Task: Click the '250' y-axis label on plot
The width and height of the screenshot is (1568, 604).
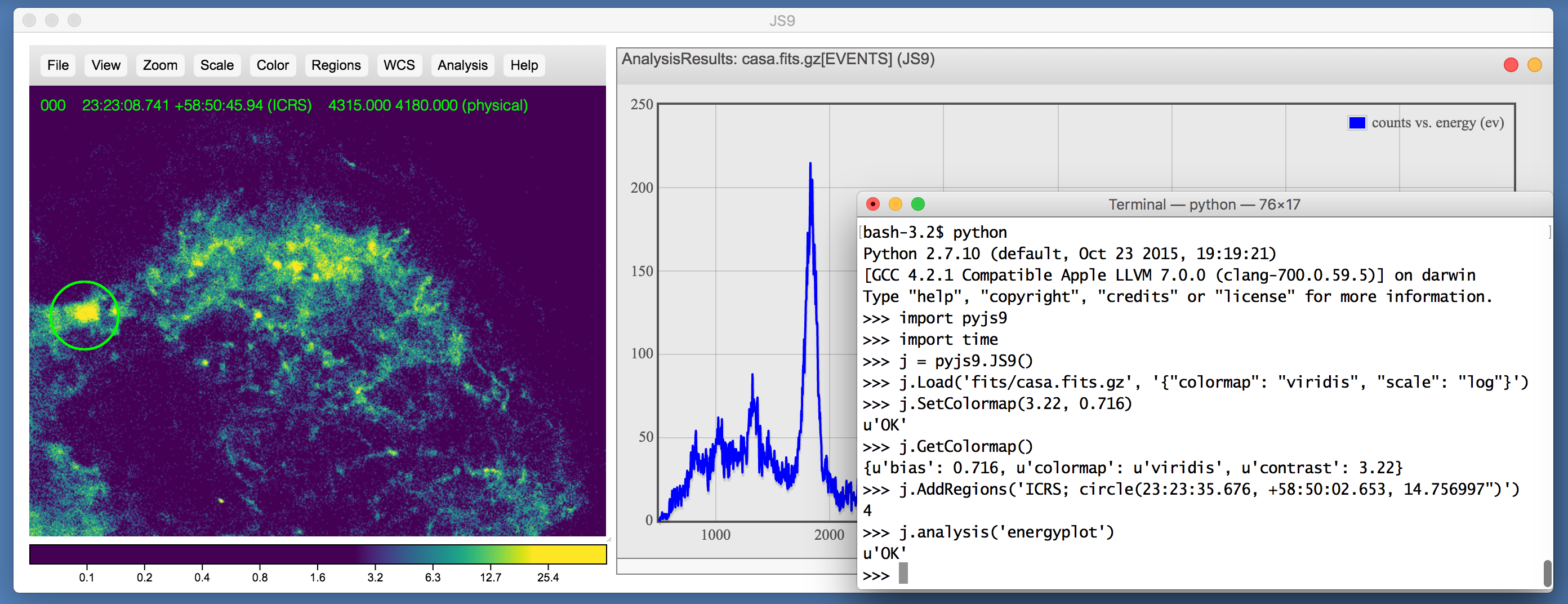Action: click(642, 105)
